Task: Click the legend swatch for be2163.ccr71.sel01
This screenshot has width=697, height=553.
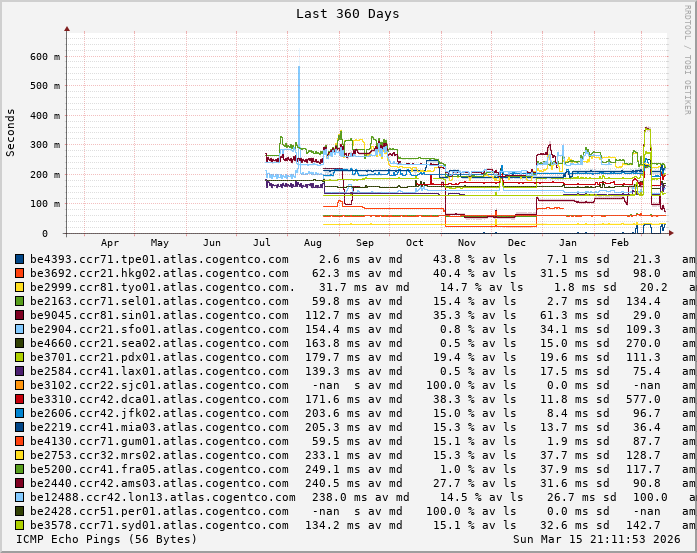Action: pos(20,301)
